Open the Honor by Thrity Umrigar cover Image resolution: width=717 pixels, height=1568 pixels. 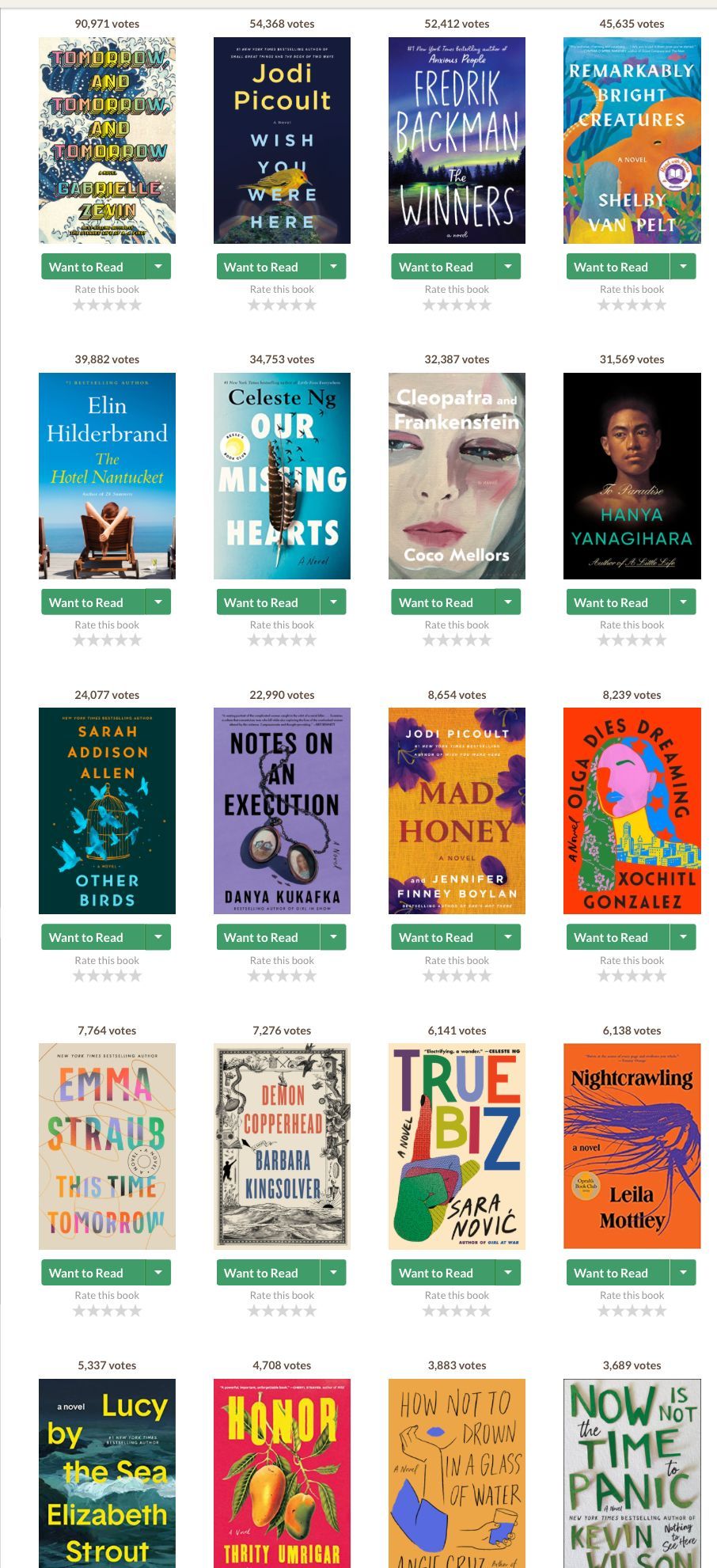click(282, 1473)
